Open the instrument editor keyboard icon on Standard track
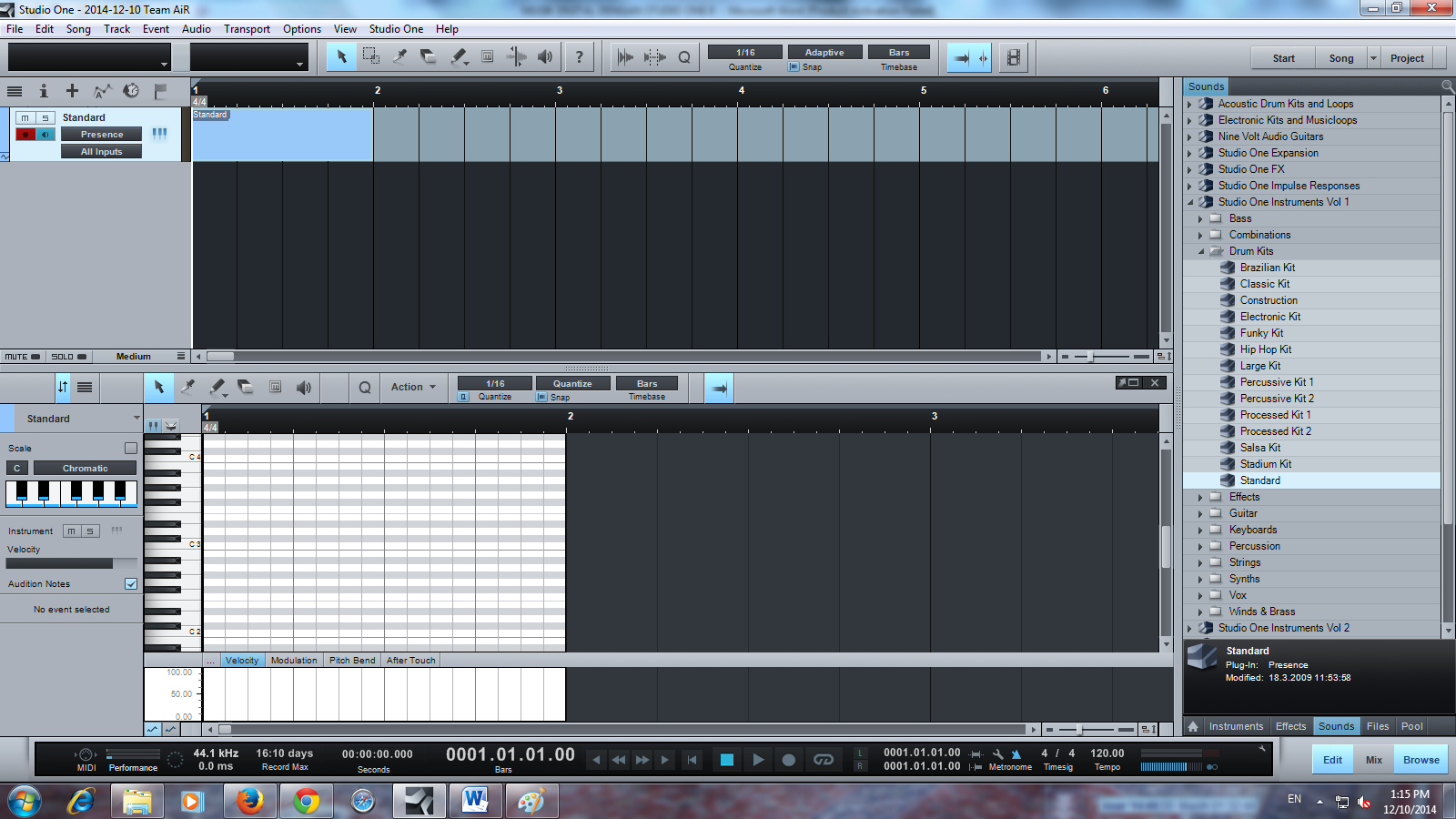The width and height of the screenshot is (1456, 819). click(x=159, y=134)
